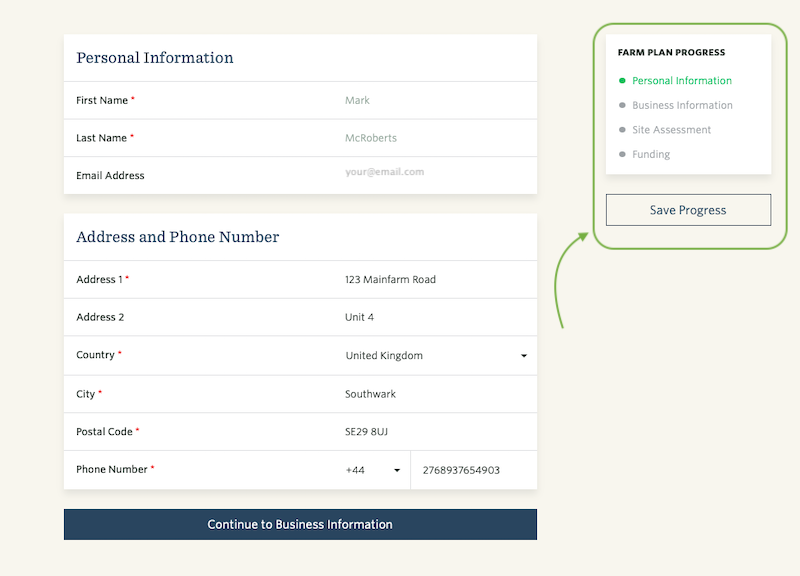800x576 pixels.
Task: Open the Funding progress step
Action: click(651, 154)
